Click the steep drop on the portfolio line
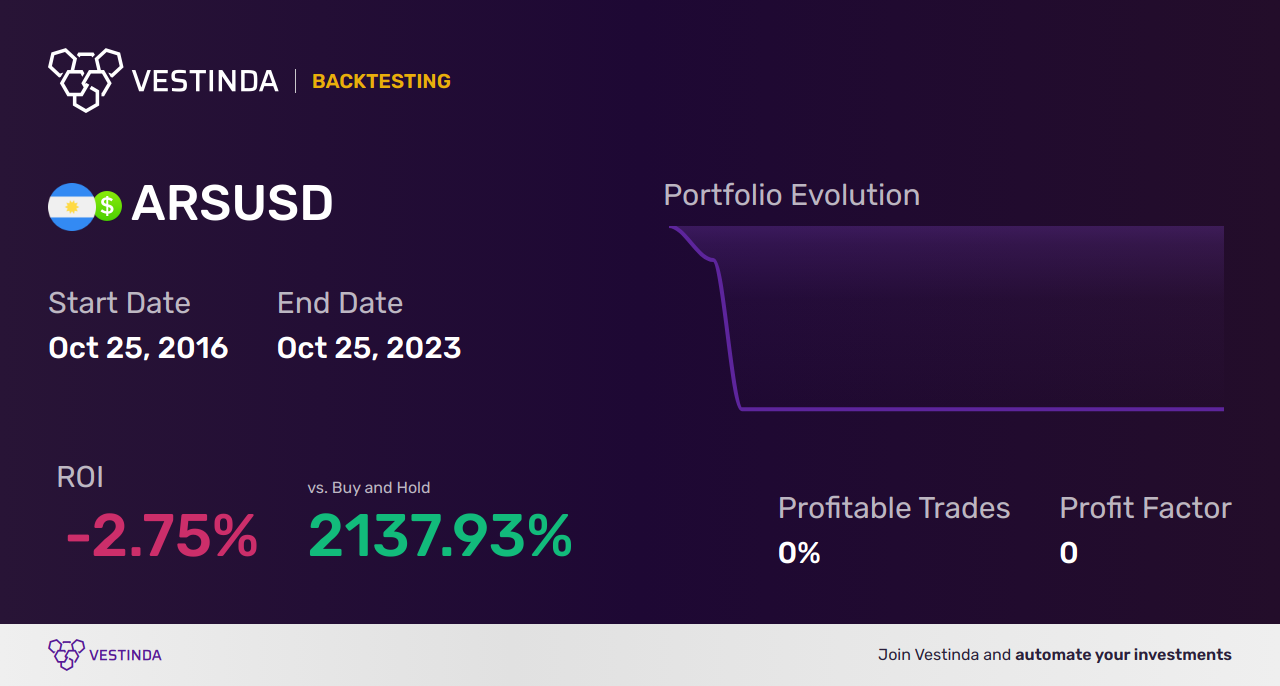The width and height of the screenshot is (1280, 686). coord(727,335)
